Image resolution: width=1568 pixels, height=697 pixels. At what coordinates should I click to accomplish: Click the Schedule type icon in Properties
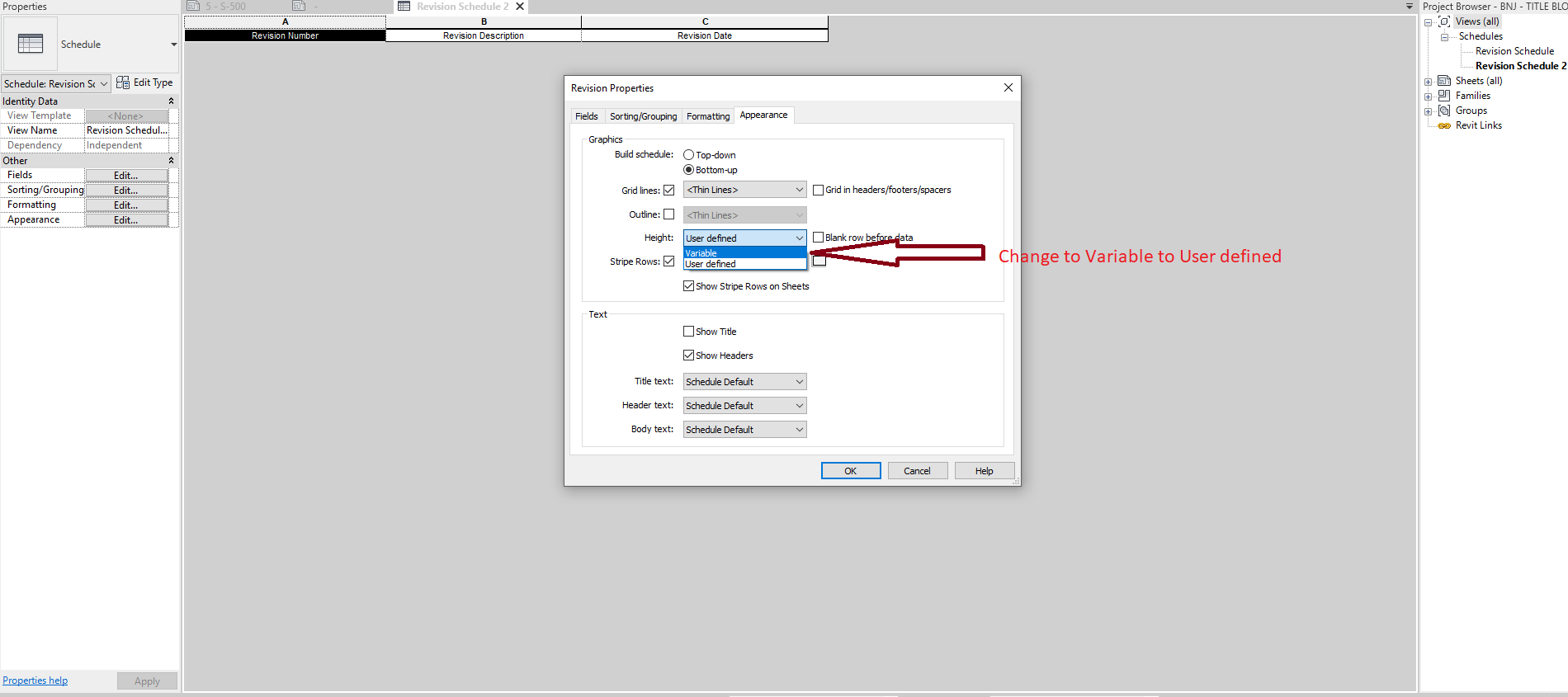point(31,44)
